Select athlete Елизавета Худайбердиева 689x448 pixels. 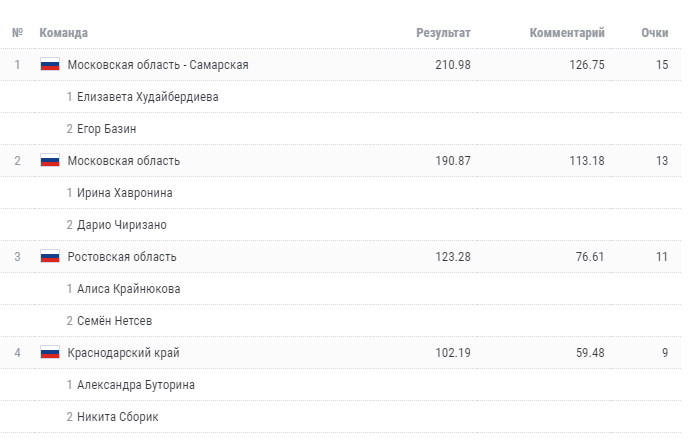click(147, 97)
